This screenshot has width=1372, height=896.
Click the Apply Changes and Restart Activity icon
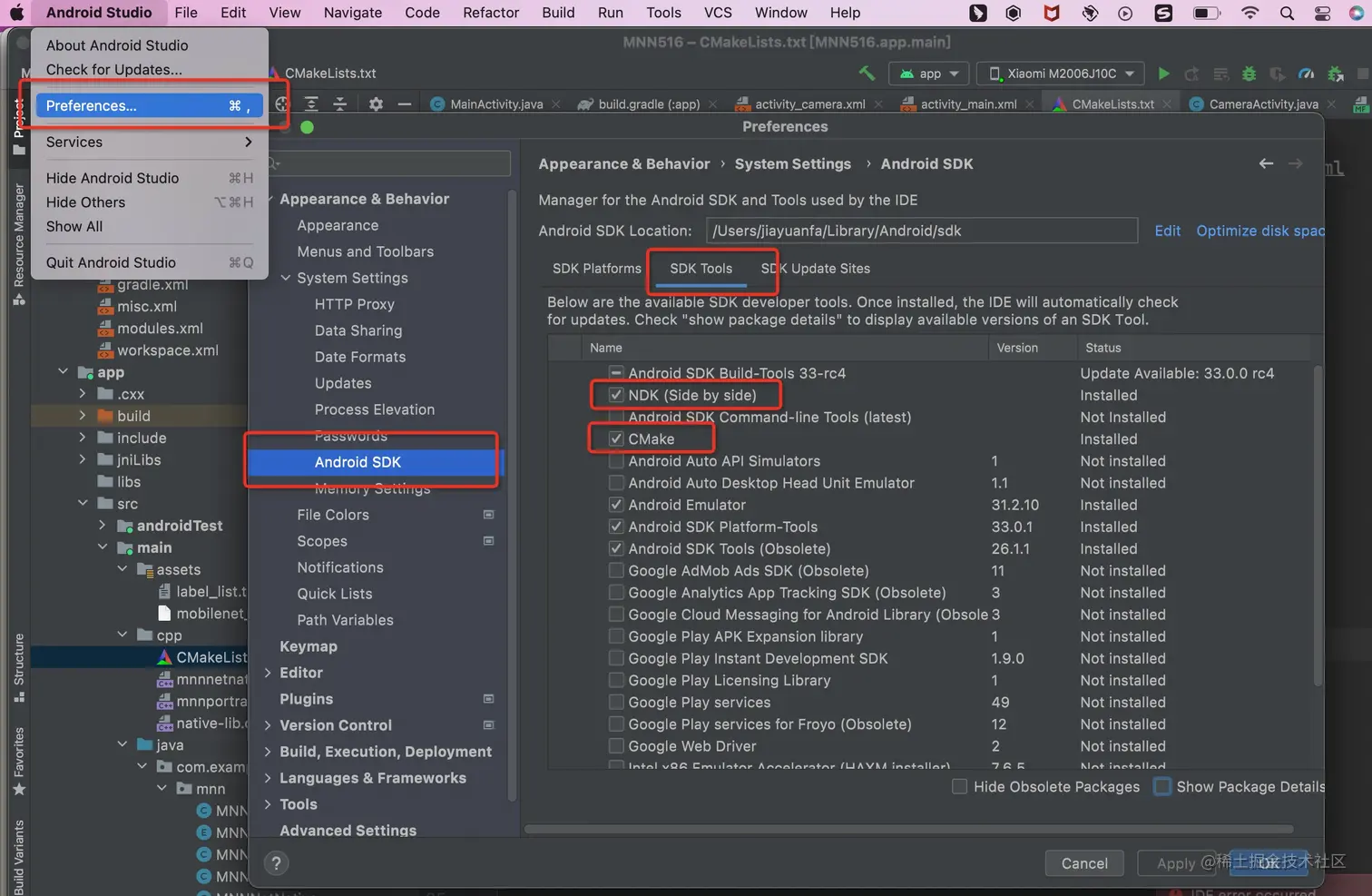click(1192, 74)
